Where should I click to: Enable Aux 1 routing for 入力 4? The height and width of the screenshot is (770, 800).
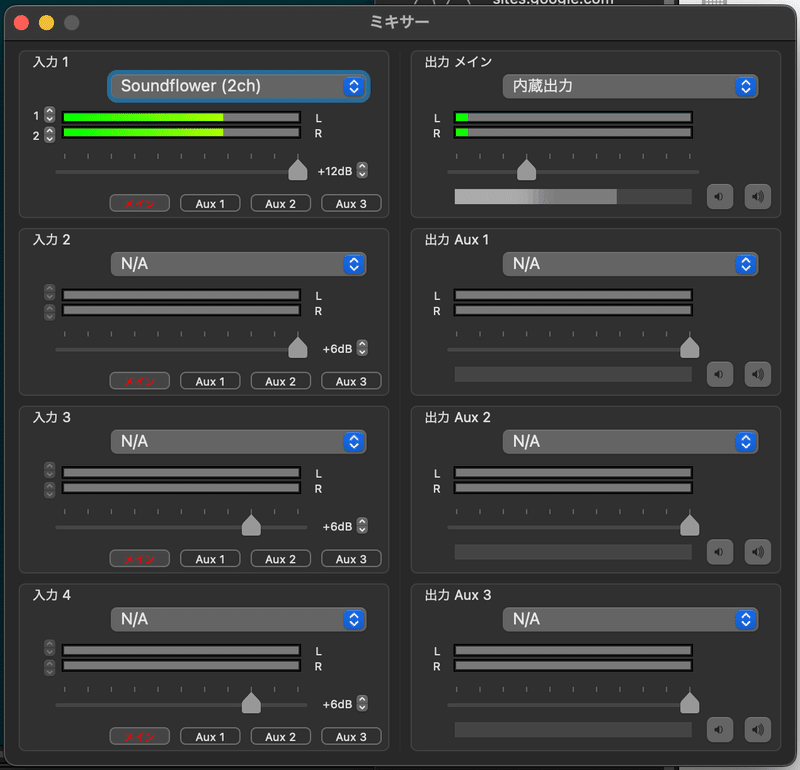tap(210, 736)
